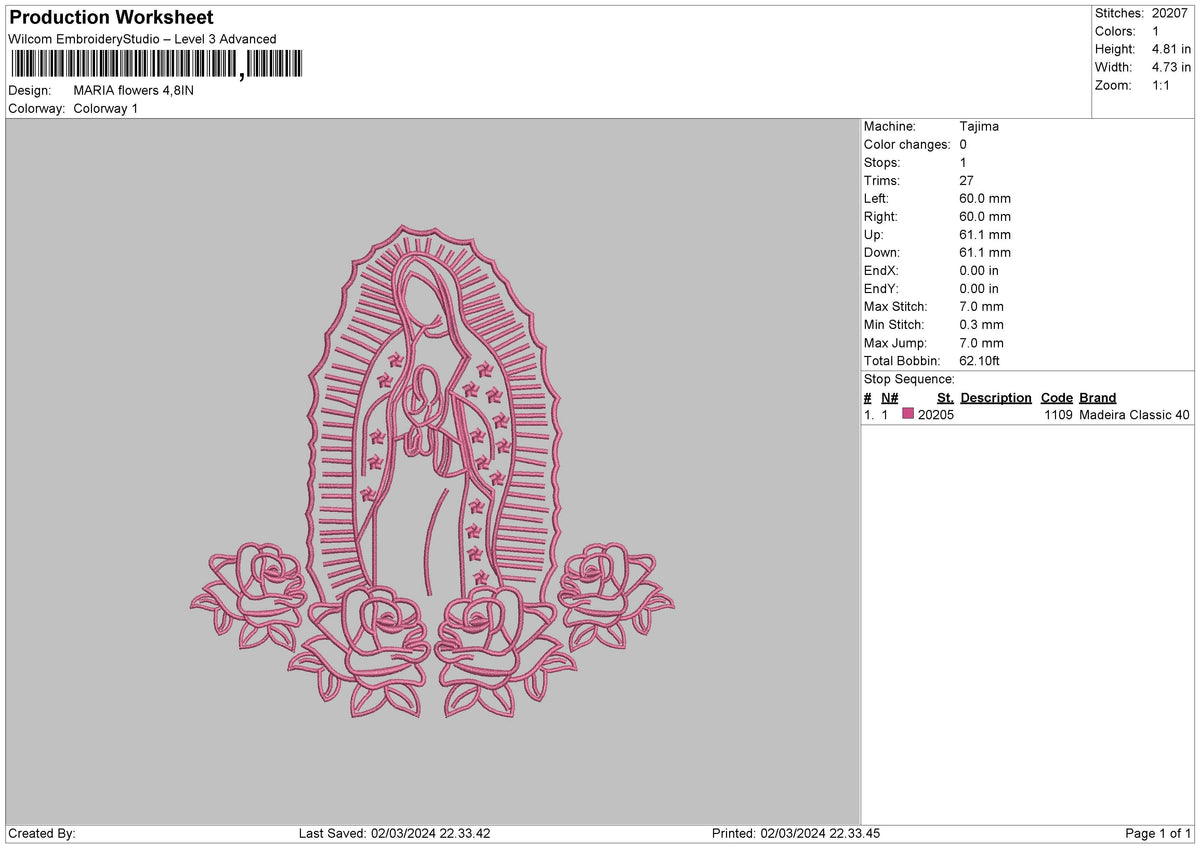Click stop sequence stitch count '20205'
Screen dimensions: 1200x848
935,414
